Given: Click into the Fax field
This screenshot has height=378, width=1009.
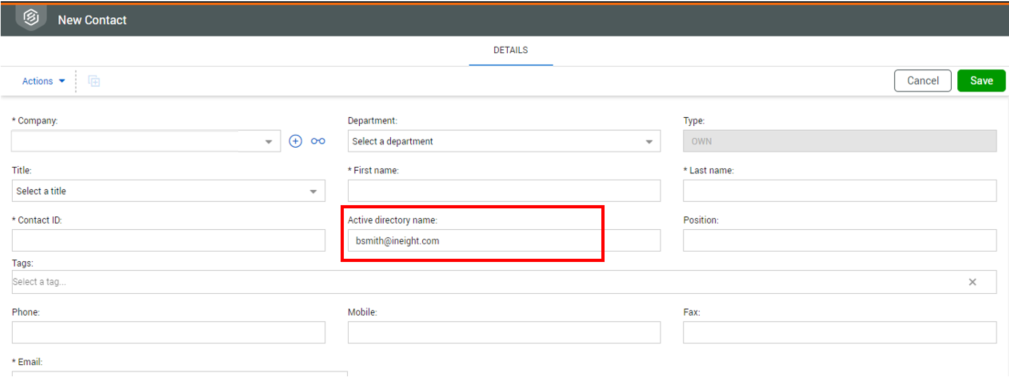Looking at the screenshot, I should (x=840, y=332).
